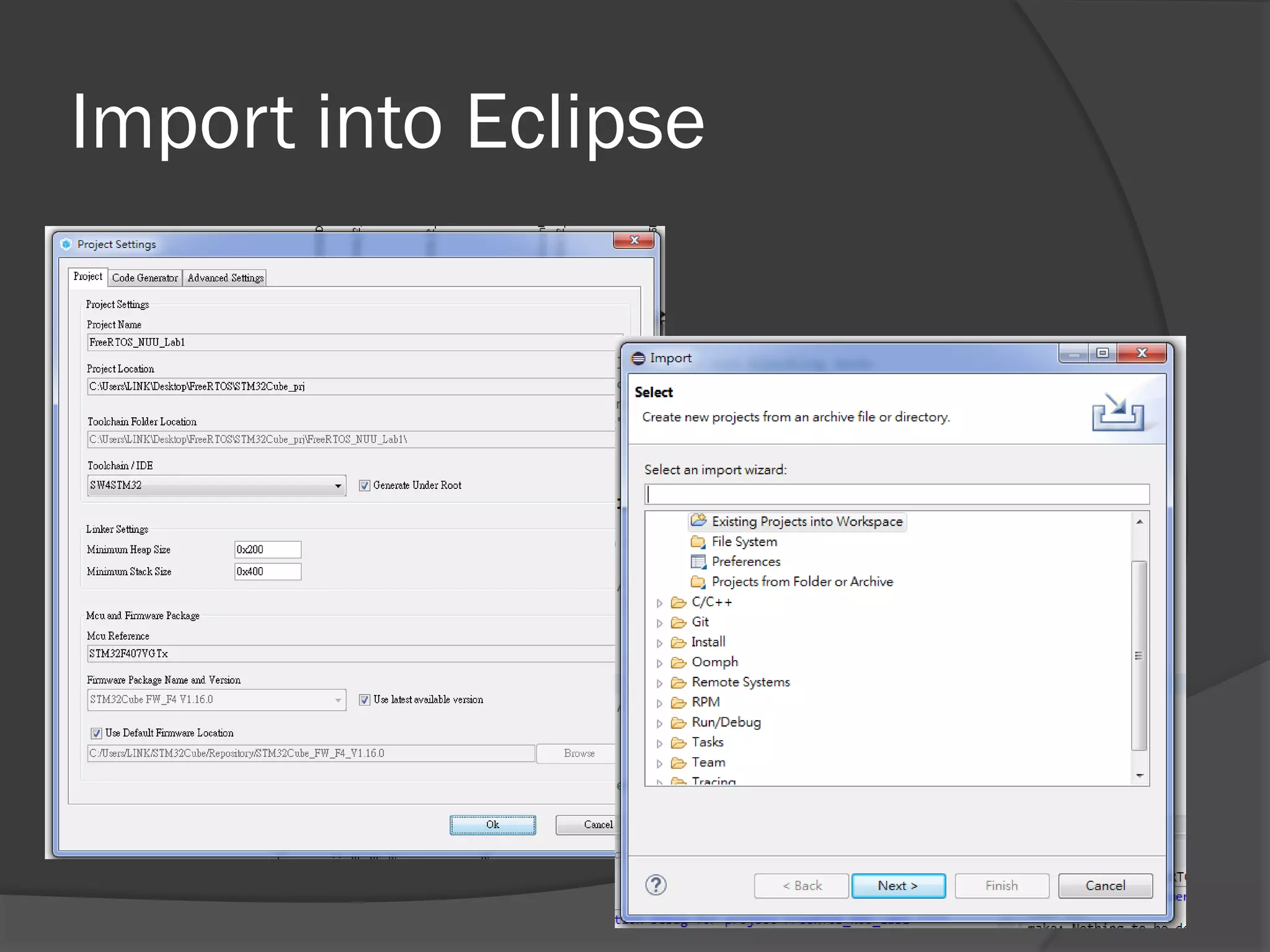This screenshot has height=952, width=1270.
Task: Select Existing Projects into Workspace wizard
Action: (x=797, y=522)
